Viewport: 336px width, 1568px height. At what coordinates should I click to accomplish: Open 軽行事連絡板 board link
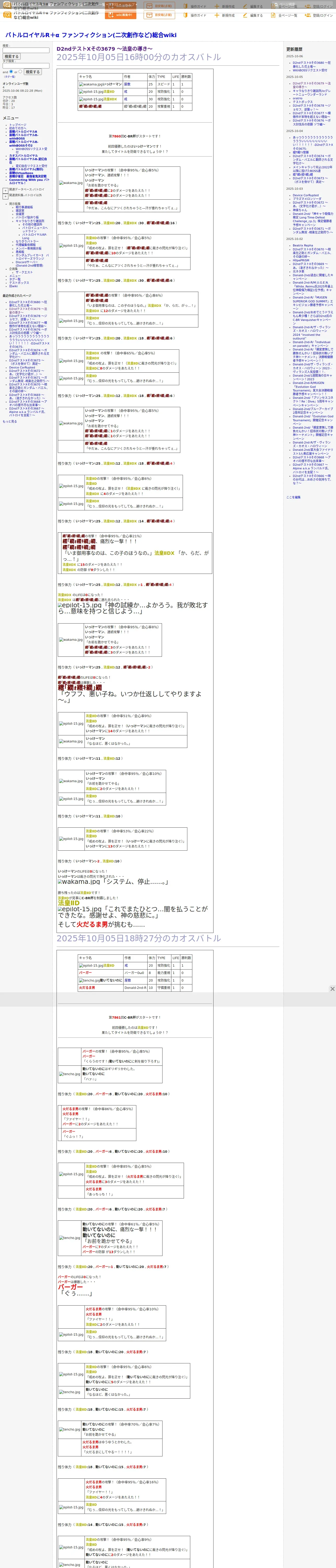(24, 207)
